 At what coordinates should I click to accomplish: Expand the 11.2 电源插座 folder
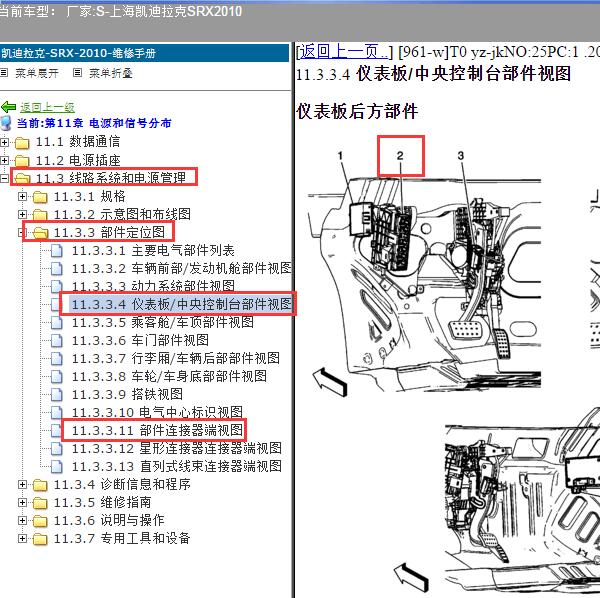pyautogui.click(x=4, y=160)
